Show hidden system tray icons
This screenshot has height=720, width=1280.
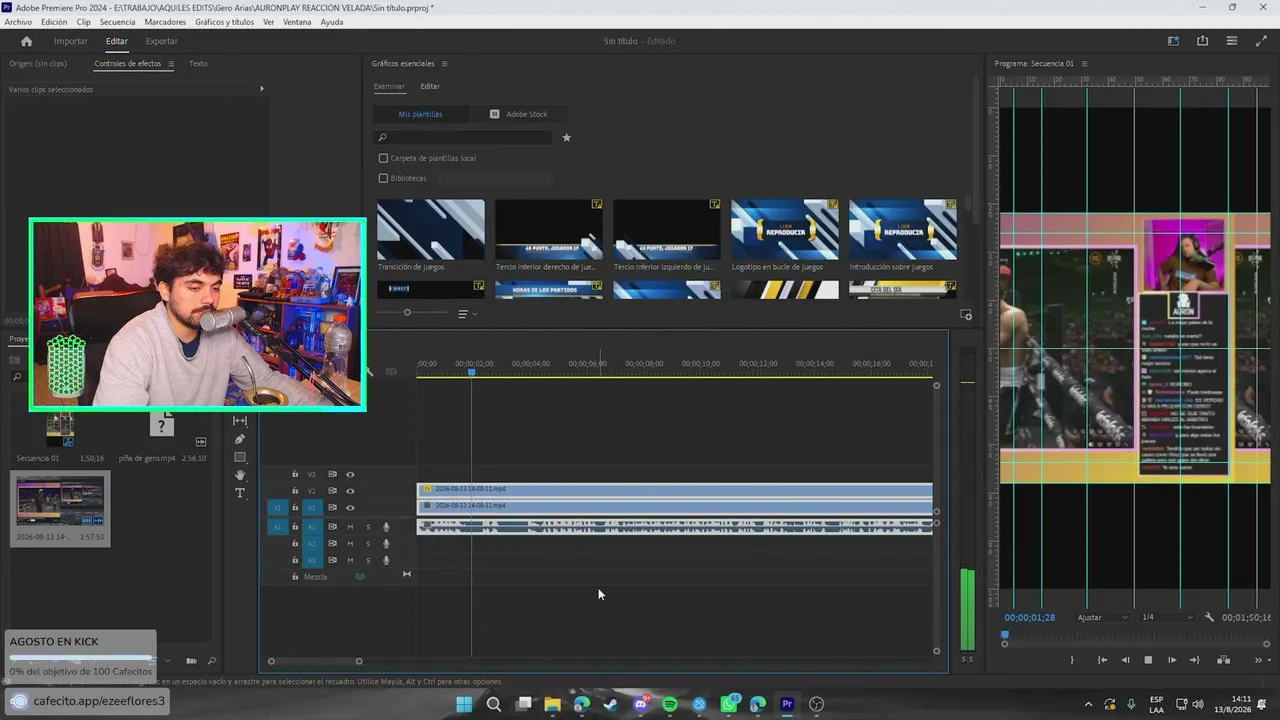click(x=1089, y=704)
